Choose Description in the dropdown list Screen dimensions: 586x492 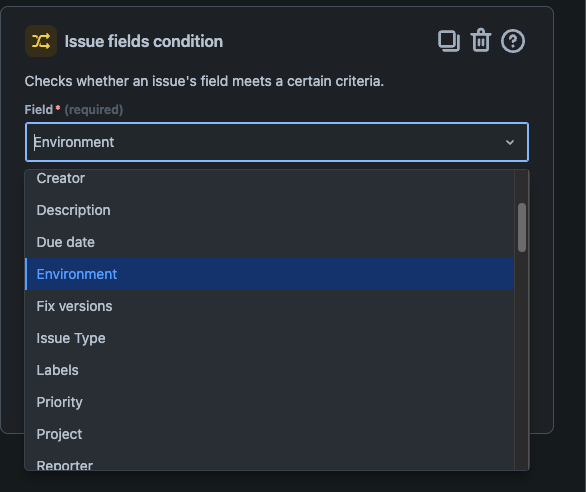pos(269,210)
